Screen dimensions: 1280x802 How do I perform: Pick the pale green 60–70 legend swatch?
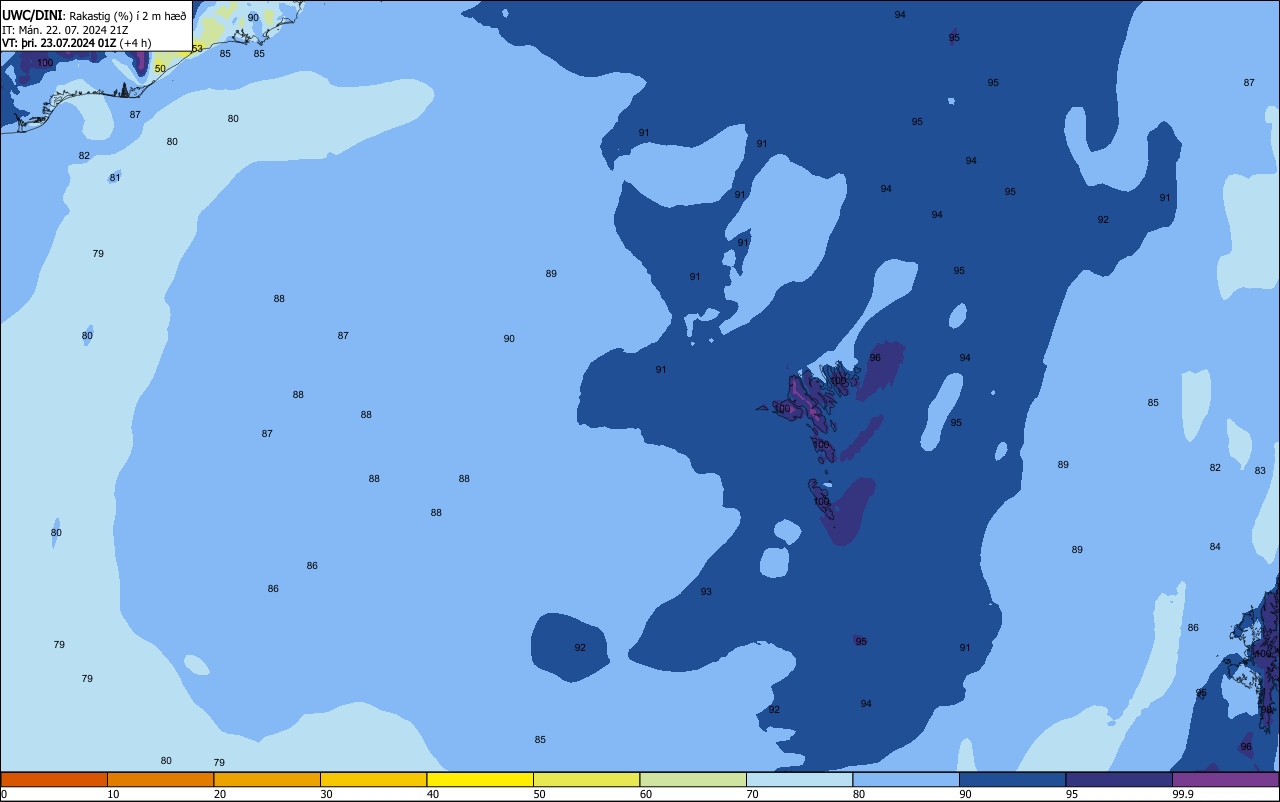tap(693, 779)
